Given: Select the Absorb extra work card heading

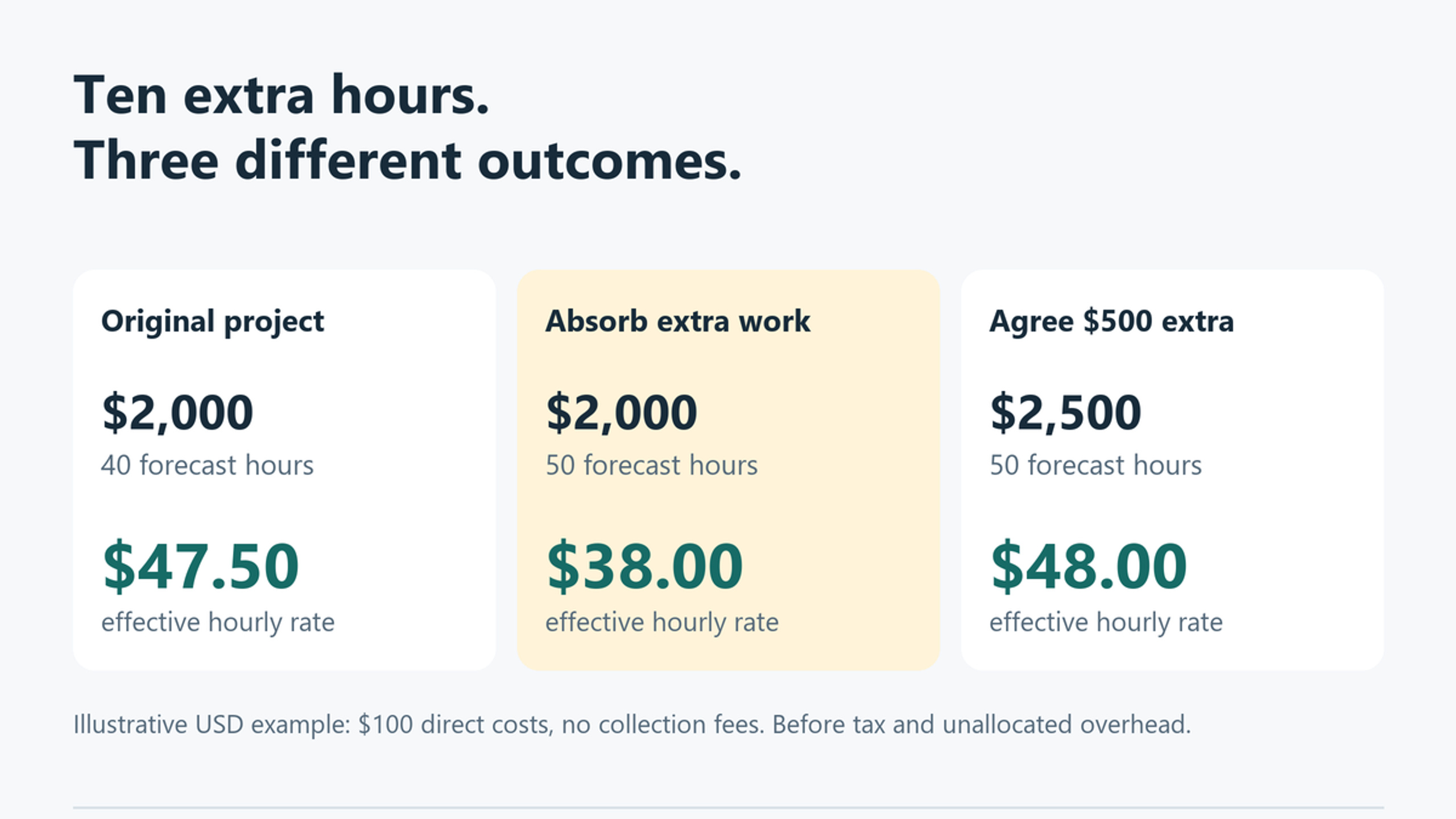Looking at the screenshot, I should (x=677, y=321).
